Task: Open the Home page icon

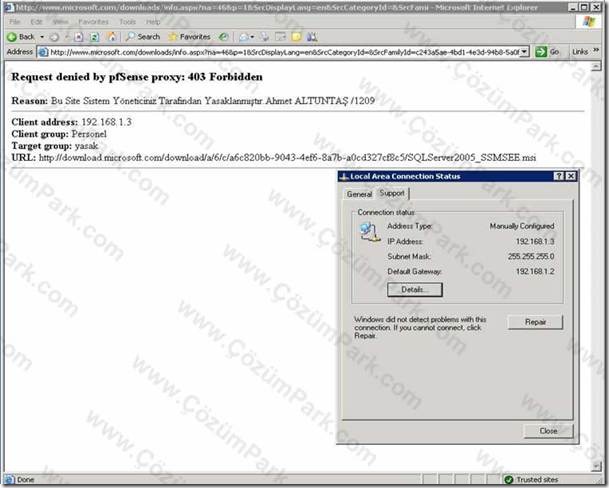Action: (x=112, y=37)
